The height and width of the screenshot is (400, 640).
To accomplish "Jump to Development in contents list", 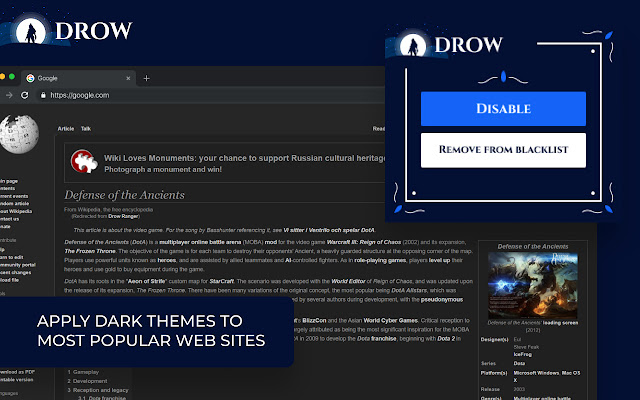I will tap(90, 381).
